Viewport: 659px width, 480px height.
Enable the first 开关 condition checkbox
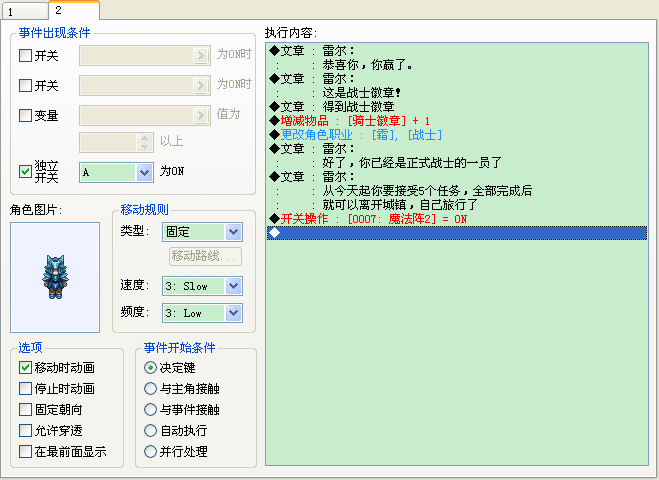point(25,55)
